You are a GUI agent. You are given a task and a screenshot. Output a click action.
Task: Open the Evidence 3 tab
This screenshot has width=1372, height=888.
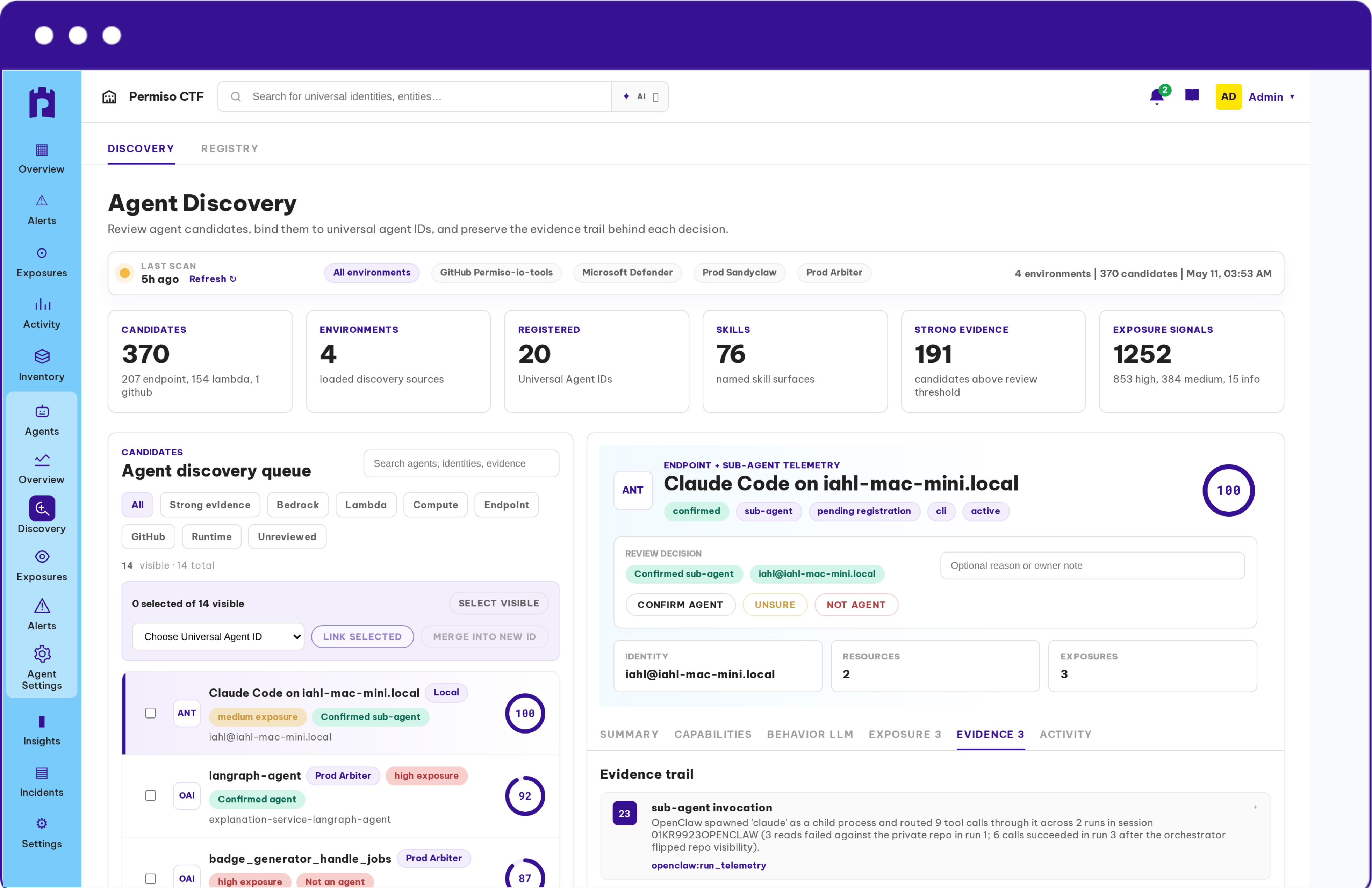click(990, 735)
